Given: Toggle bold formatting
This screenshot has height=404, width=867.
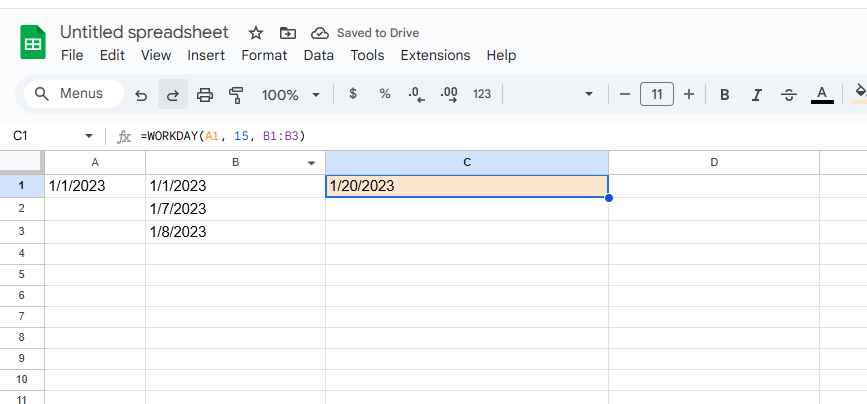Looking at the screenshot, I should pos(725,95).
